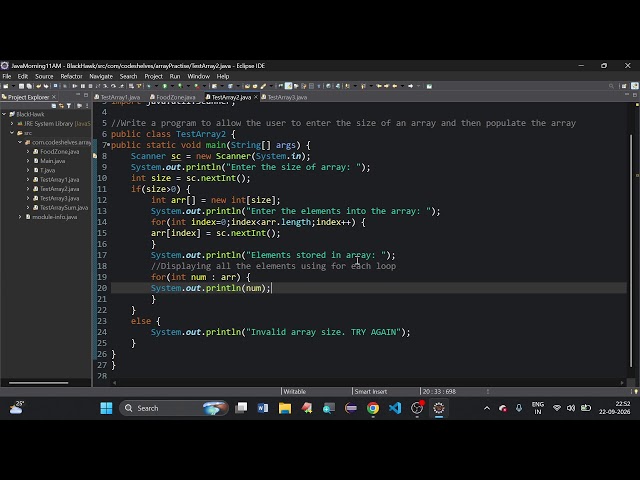Click cursor position 20 : 33 : 698

[x=439, y=391]
